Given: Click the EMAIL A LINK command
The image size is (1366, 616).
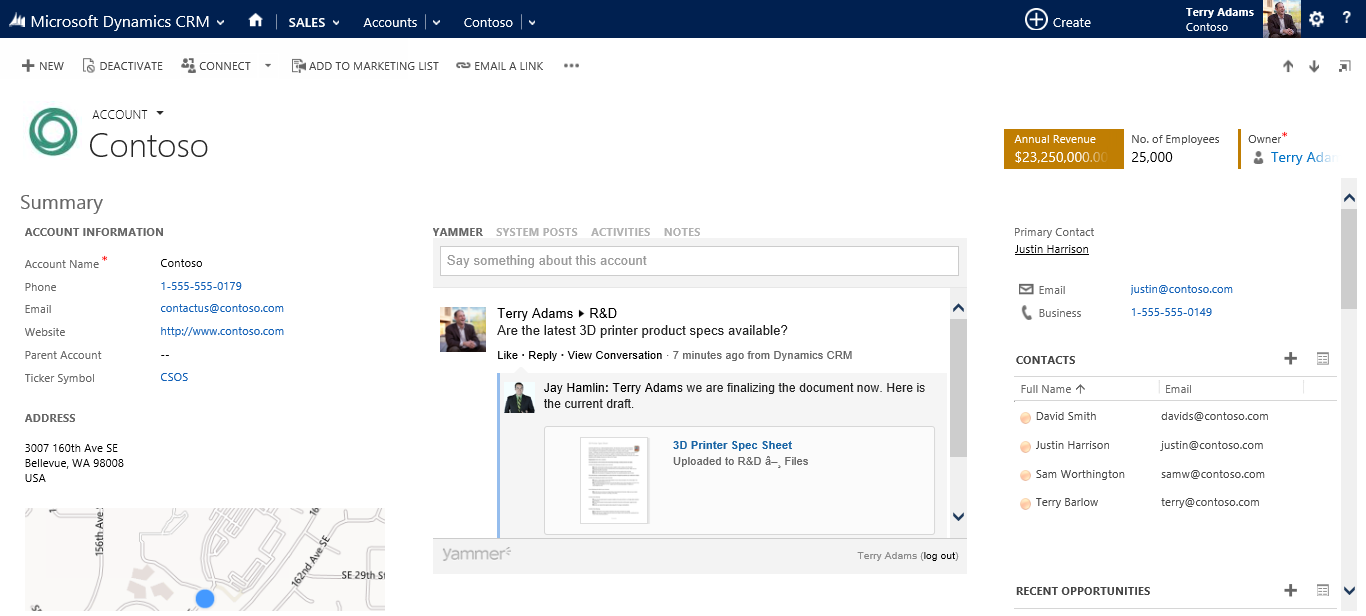Looking at the screenshot, I should pos(500,66).
